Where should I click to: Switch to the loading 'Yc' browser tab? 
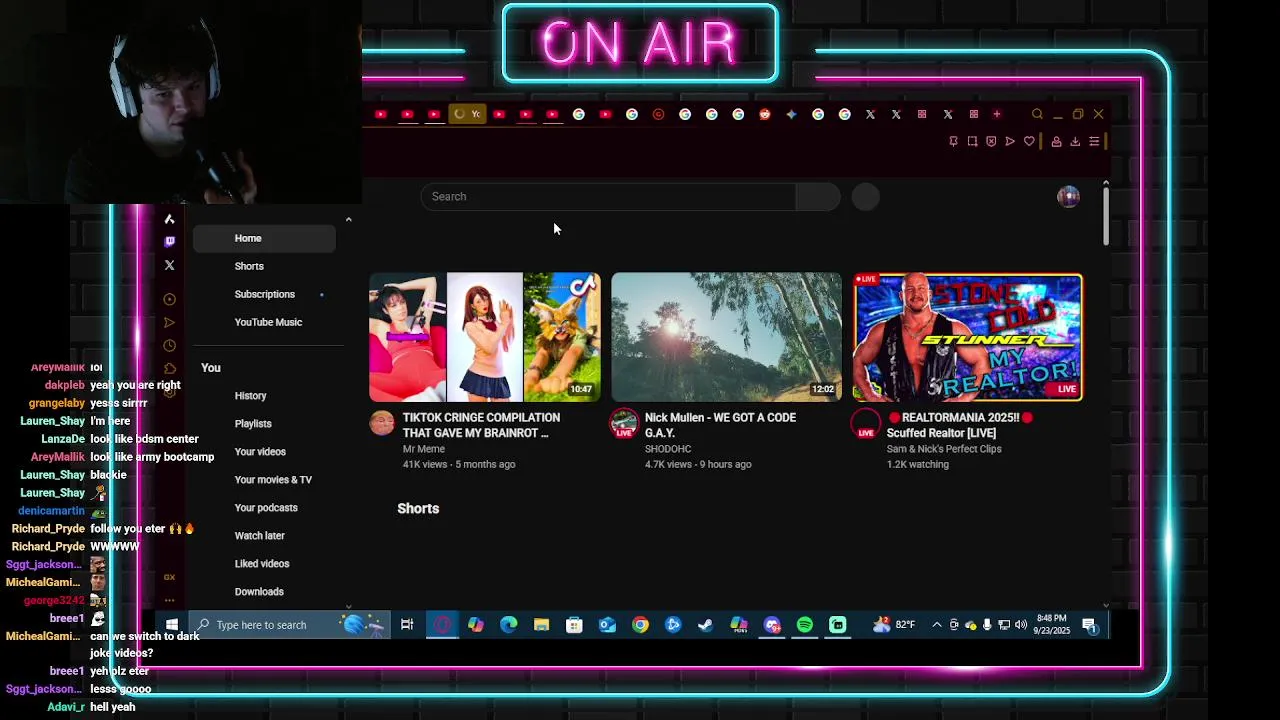(x=467, y=114)
